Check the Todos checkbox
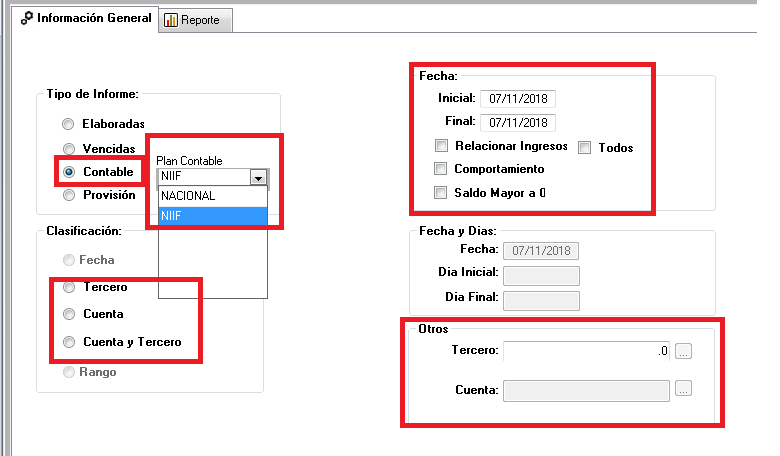Image resolution: width=780 pixels, height=456 pixels. [584, 147]
